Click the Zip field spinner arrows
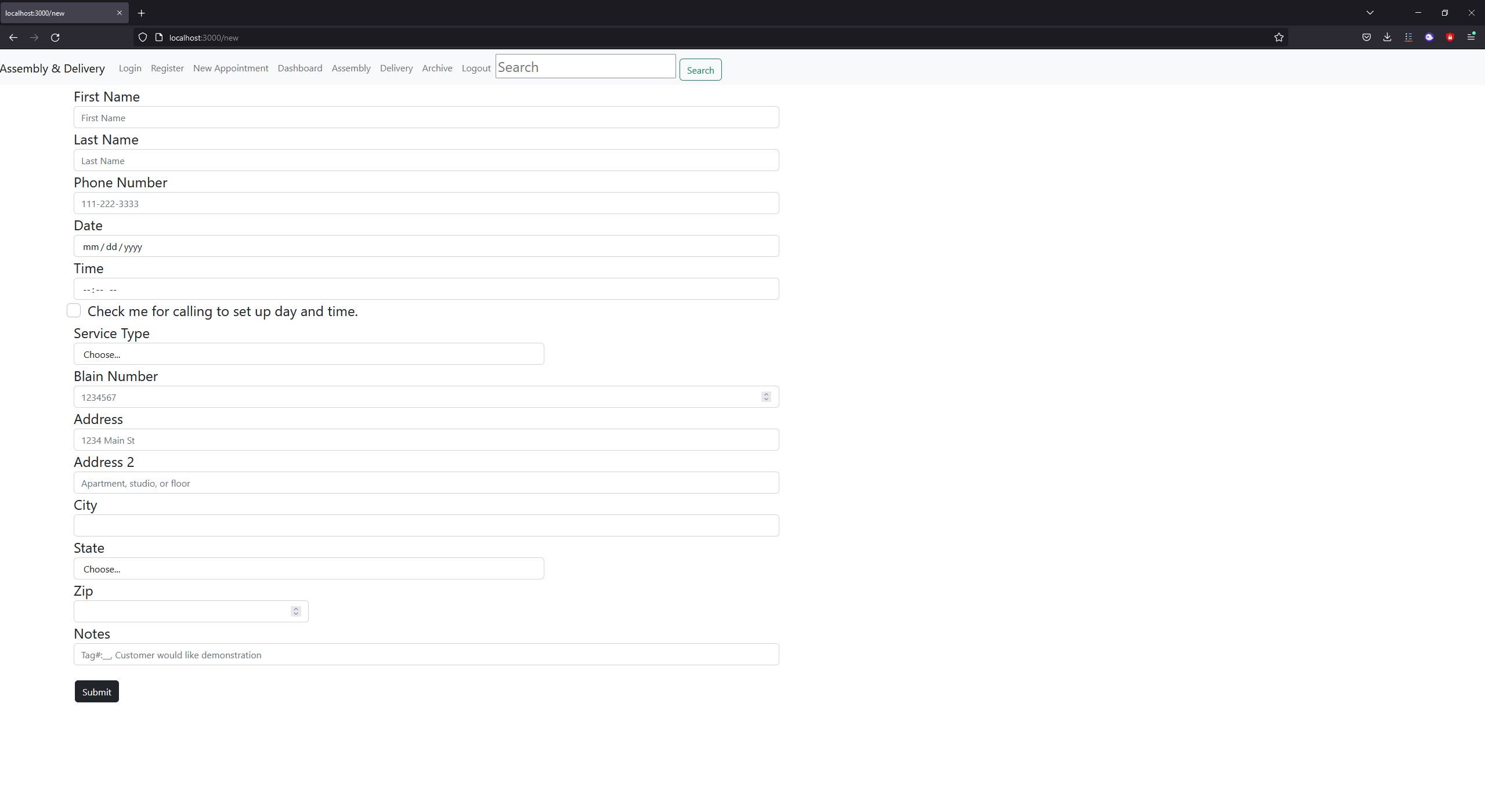Viewport: 1485px width, 812px height. coord(295,611)
